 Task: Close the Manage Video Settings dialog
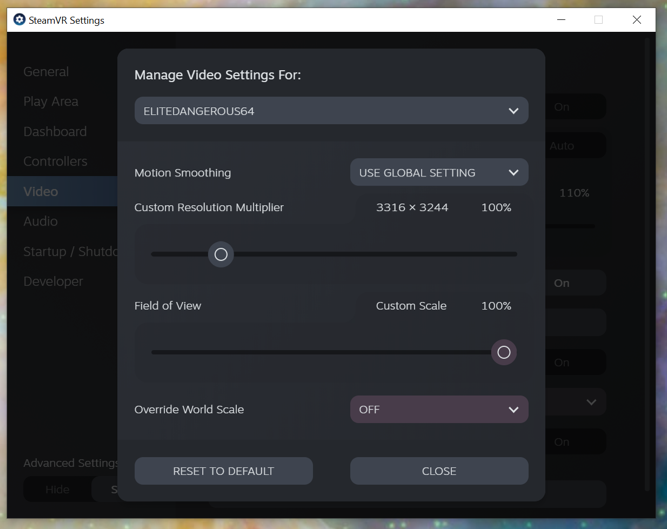(439, 471)
